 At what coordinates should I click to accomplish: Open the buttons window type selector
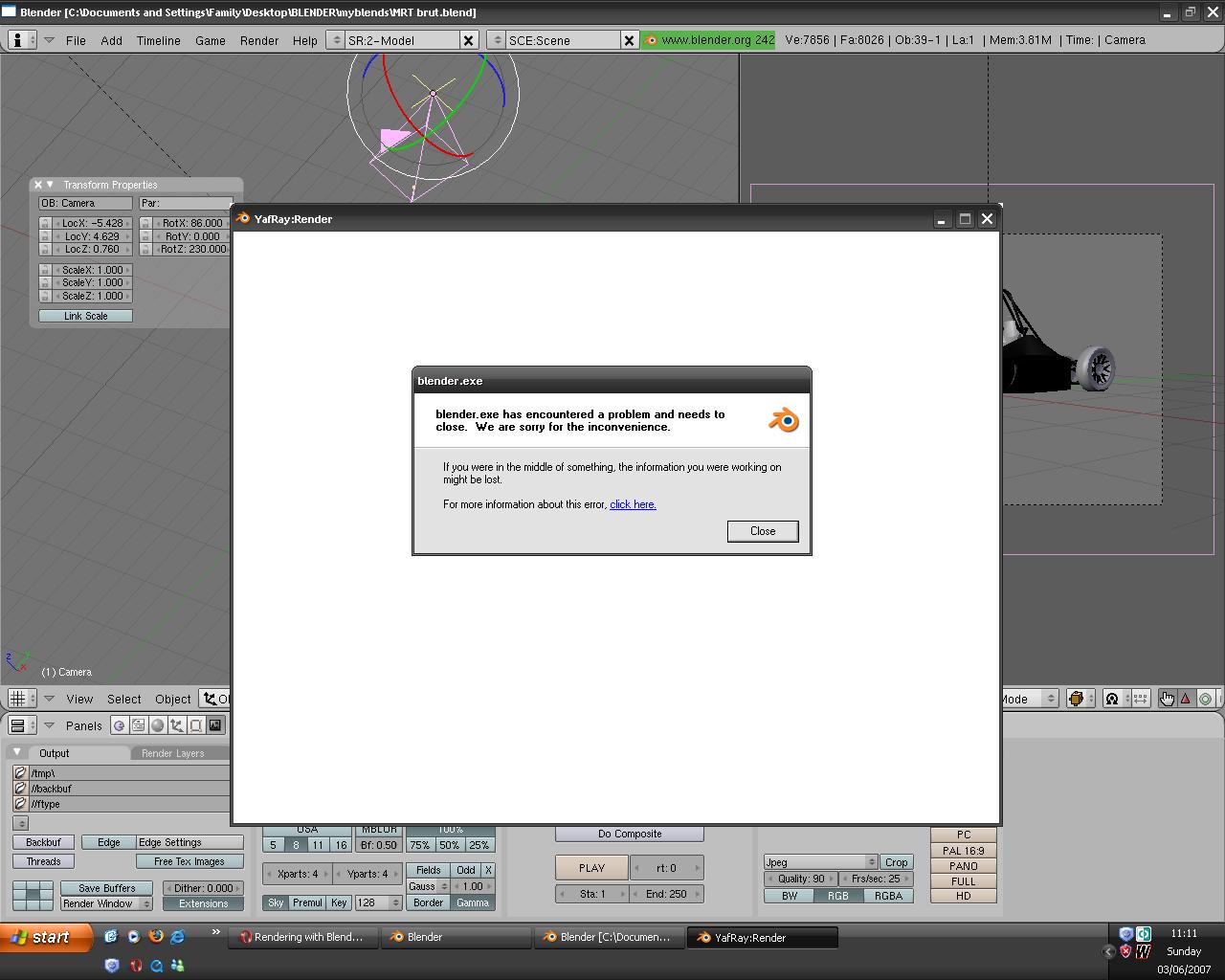coord(22,725)
